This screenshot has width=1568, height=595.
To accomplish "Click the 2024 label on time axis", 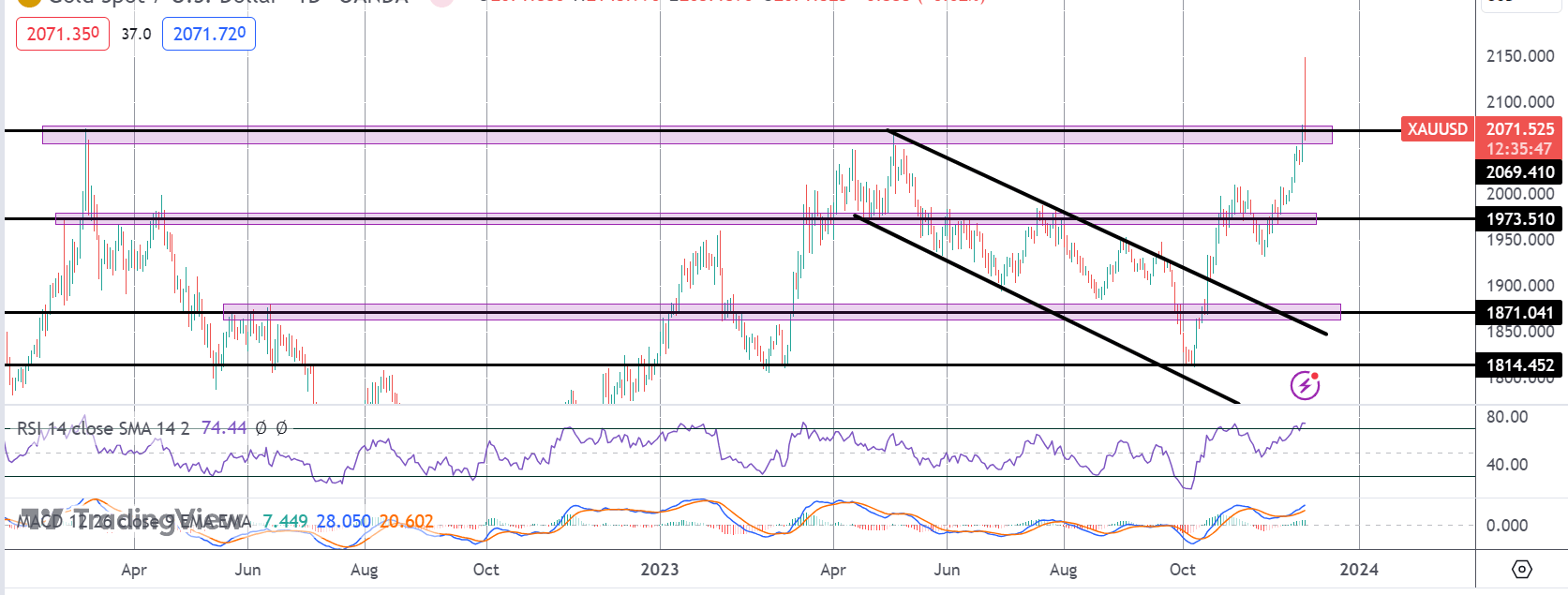I will (1359, 570).
